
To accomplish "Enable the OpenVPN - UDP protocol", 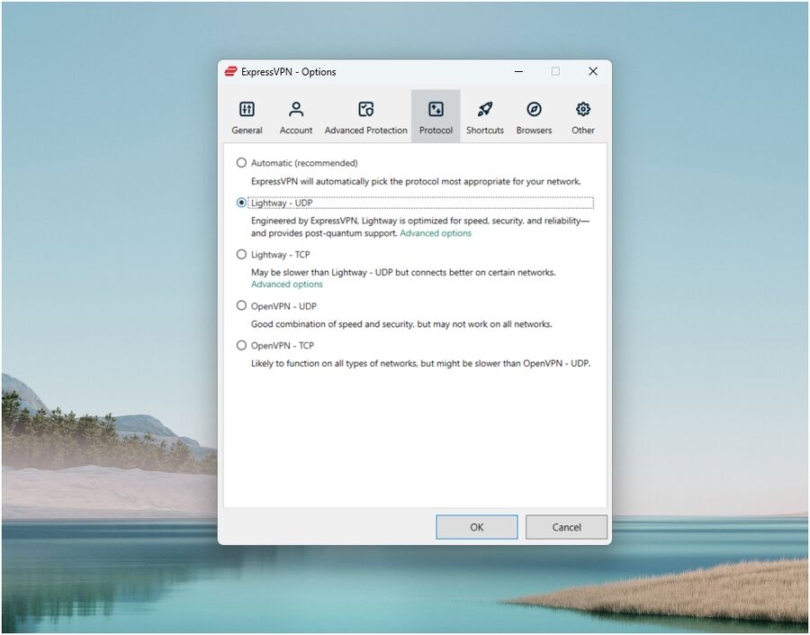I will click(x=241, y=306).
